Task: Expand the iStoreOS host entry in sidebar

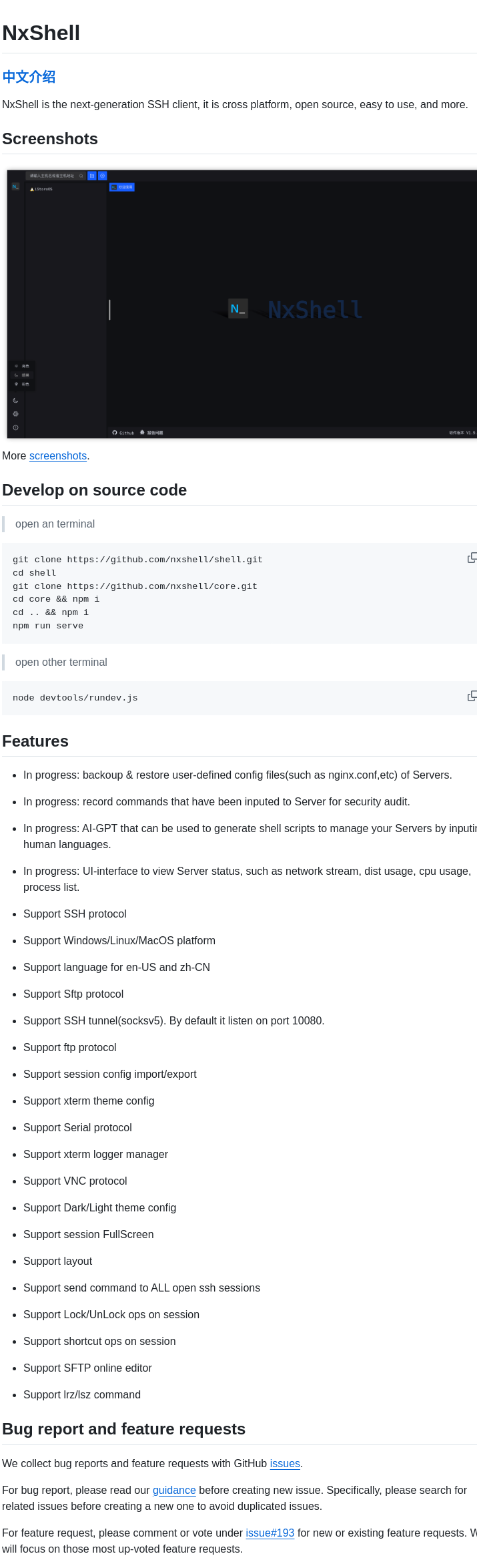Action: coord(42,188)
